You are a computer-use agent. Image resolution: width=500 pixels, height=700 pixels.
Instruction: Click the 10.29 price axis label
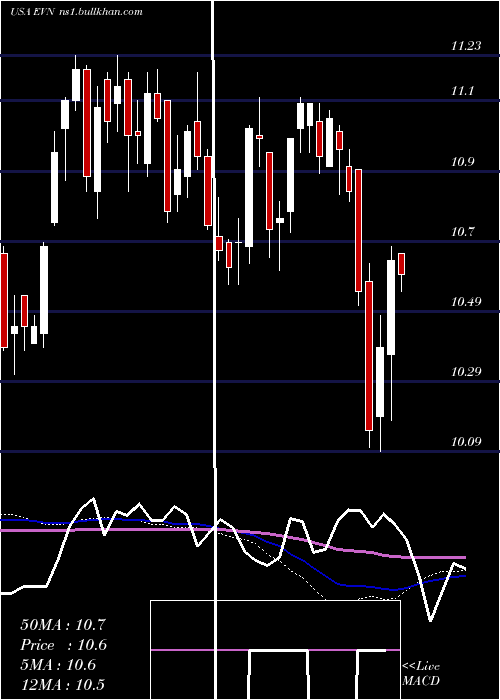(466, 371)
